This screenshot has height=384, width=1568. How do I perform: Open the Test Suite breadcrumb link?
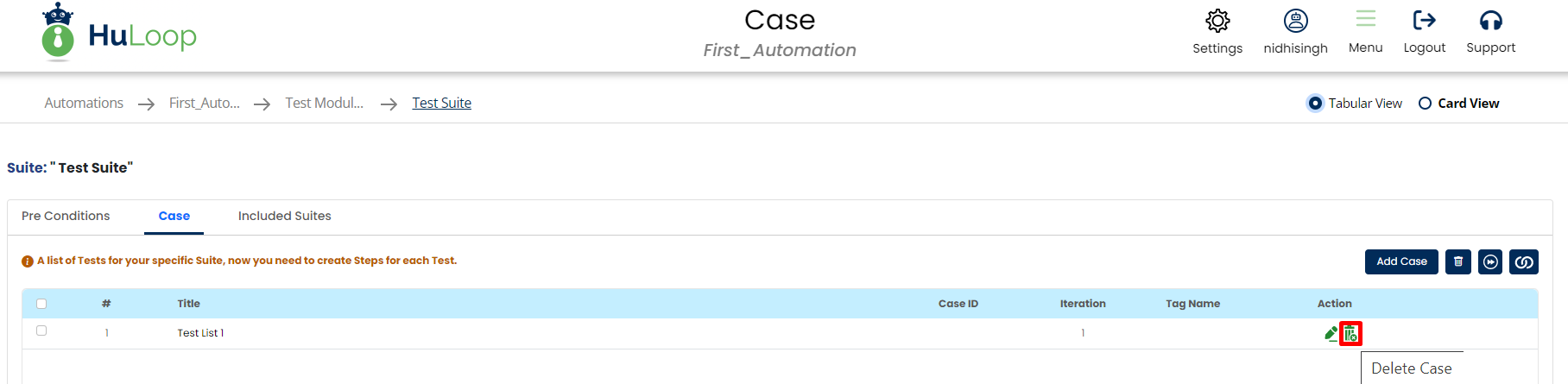441,104
